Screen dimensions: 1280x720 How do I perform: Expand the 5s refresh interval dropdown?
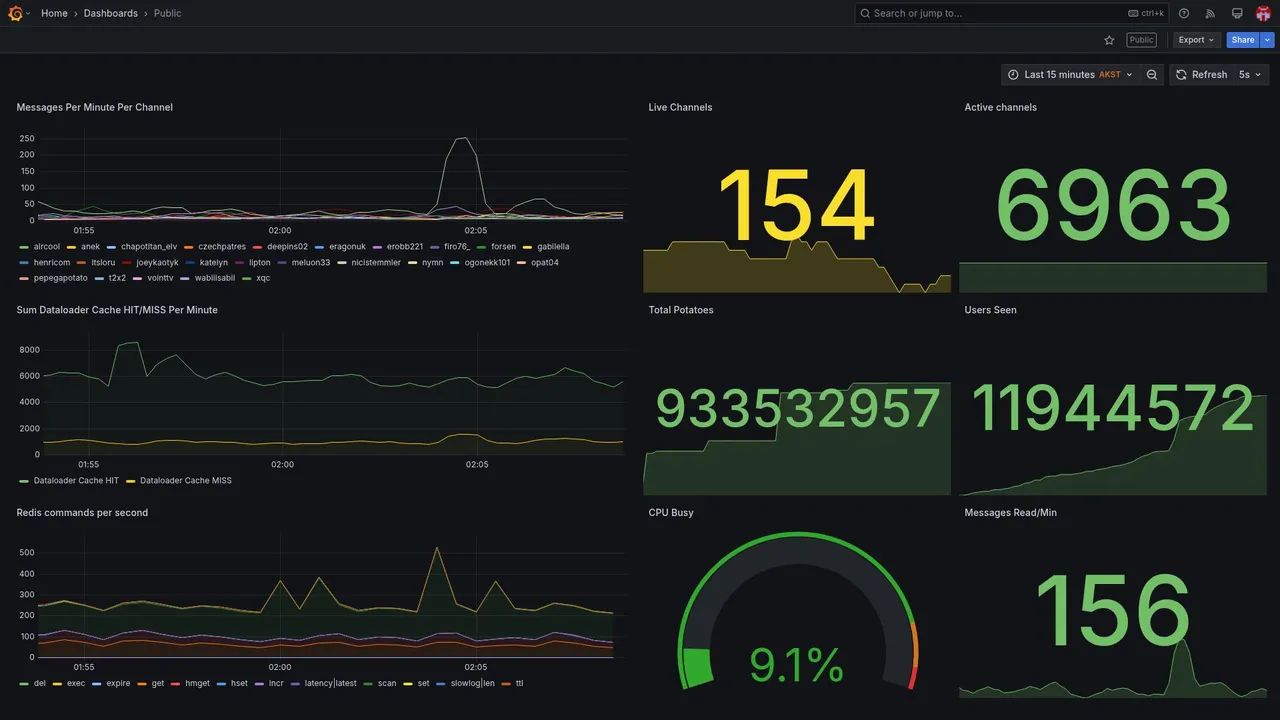[x=1250, y=75]
